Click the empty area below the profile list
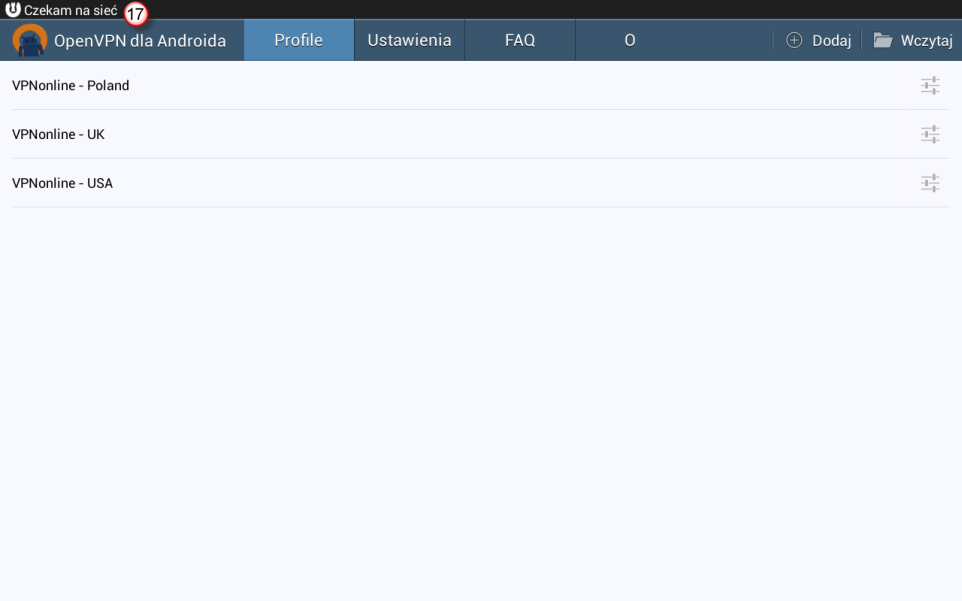This screenshot has height=601, width=962. pyautogui.click(x=480, y=400)
